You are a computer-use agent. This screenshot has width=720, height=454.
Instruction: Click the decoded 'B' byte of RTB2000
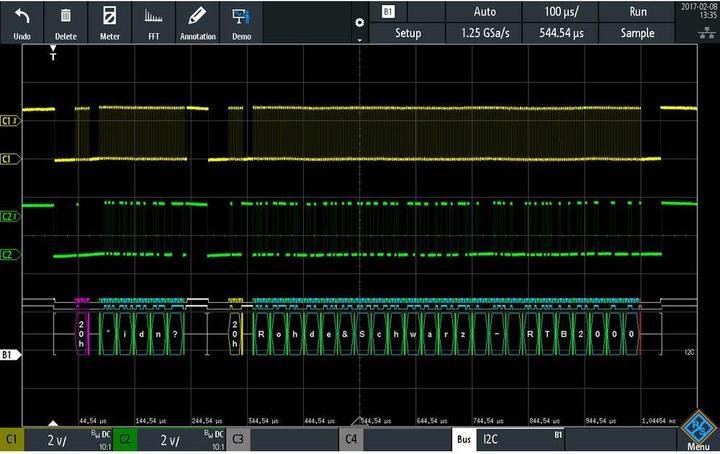click(563, 334)
